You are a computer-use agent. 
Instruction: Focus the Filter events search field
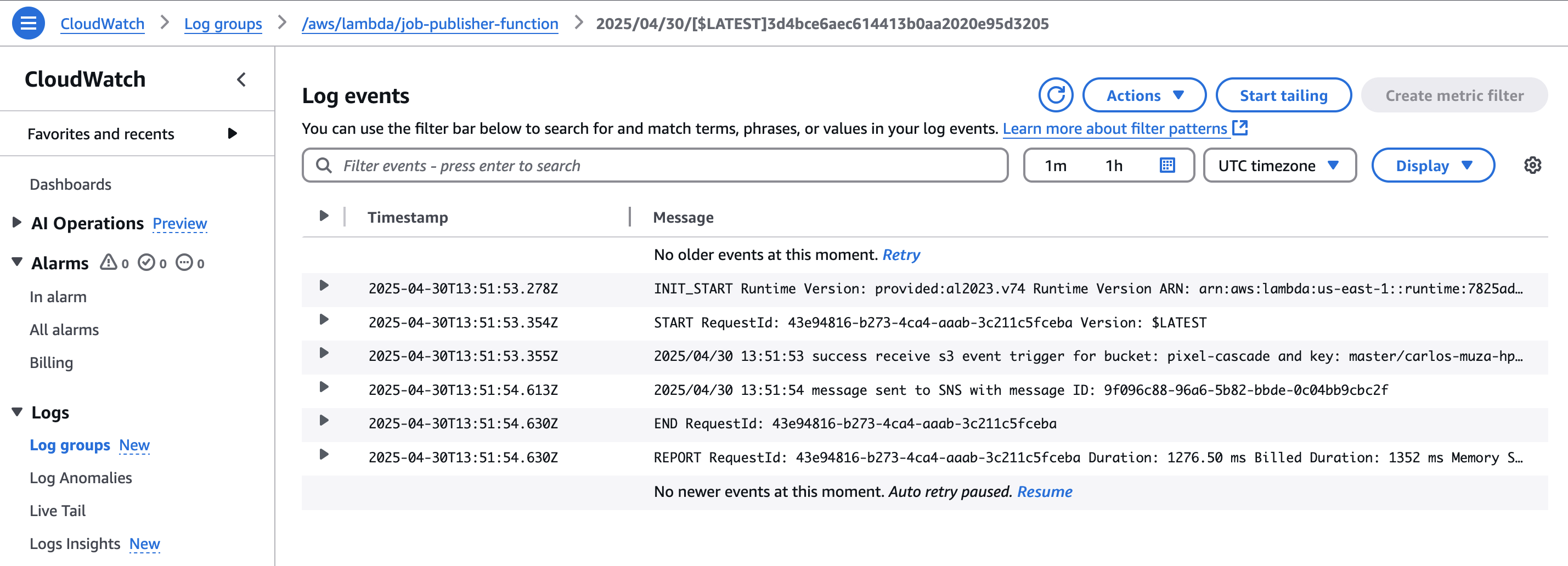click(655, 165)
